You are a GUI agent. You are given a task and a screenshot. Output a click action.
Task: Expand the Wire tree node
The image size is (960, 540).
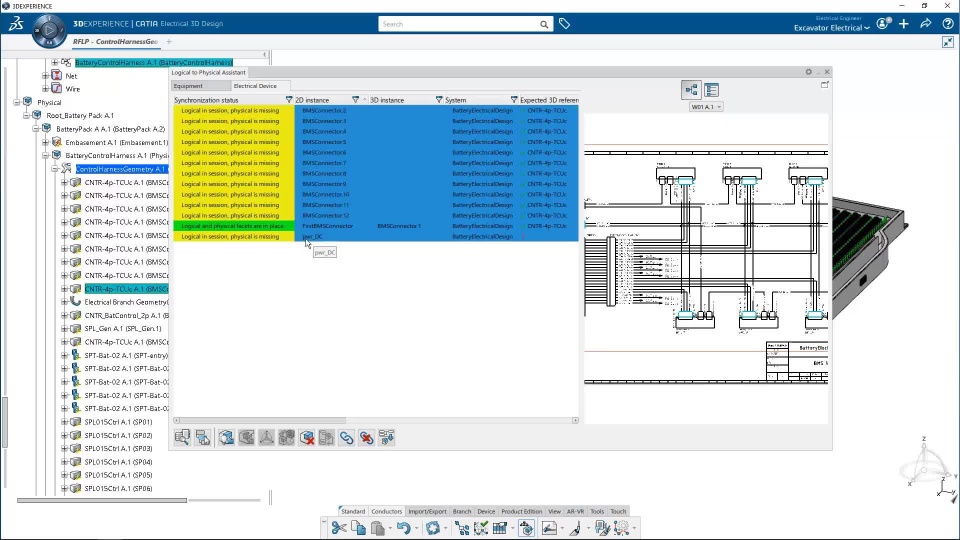point(45,89)
